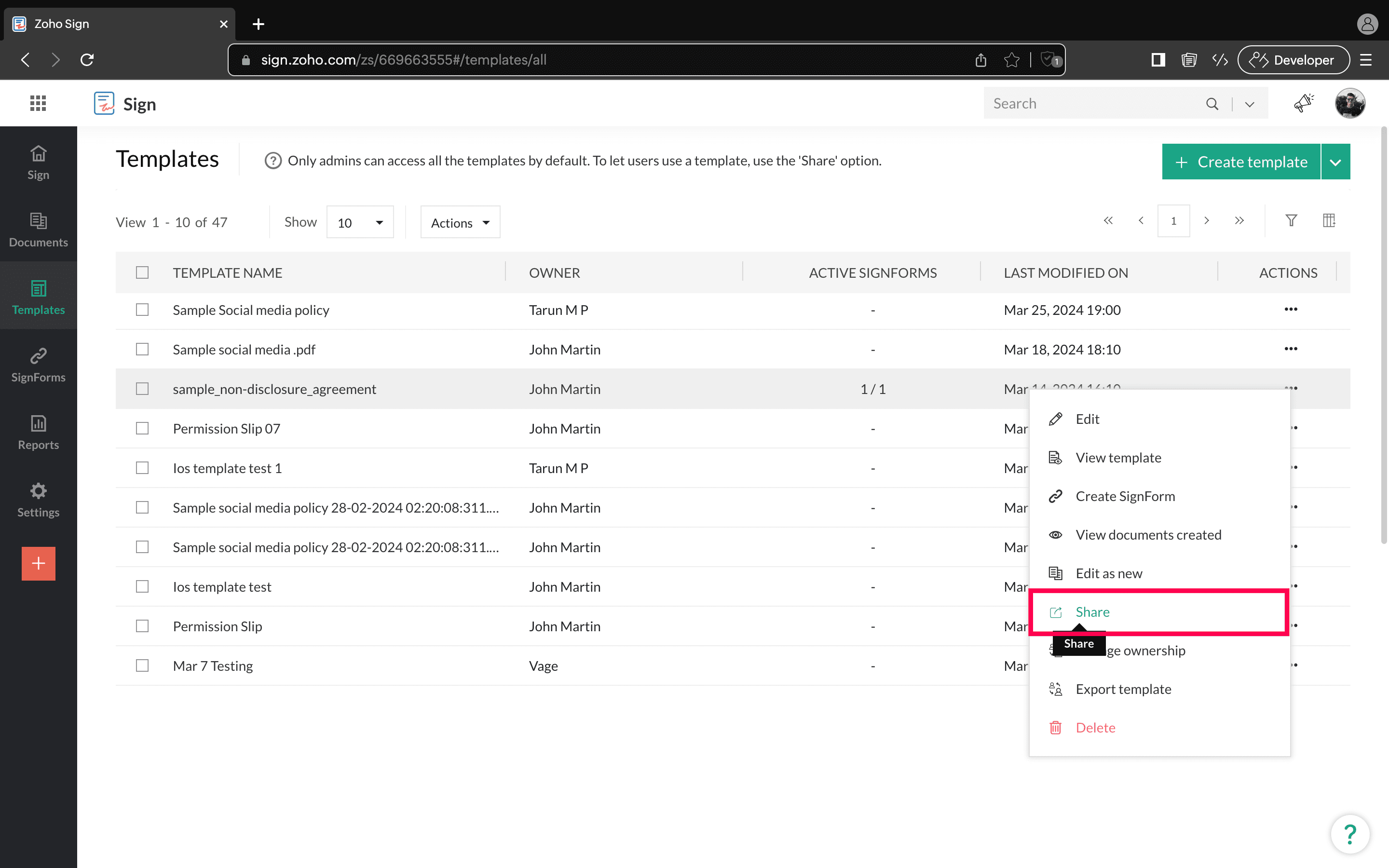Open the apps grid launcher
This screenshot has height=868, width=1389.
38,103
